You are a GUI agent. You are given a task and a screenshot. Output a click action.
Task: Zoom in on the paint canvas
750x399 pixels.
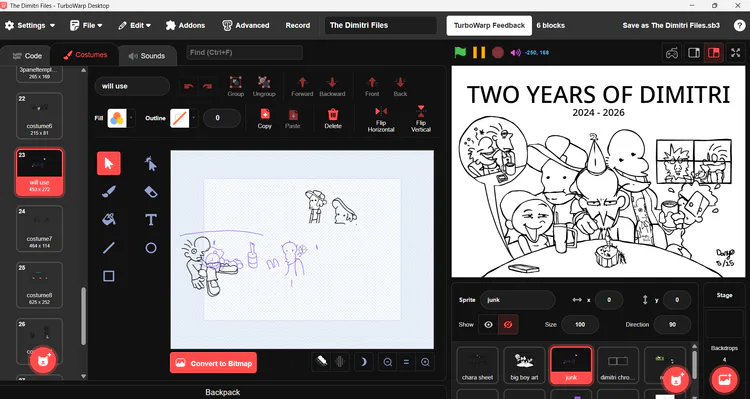pyautogui.click(x=425, y=362)
